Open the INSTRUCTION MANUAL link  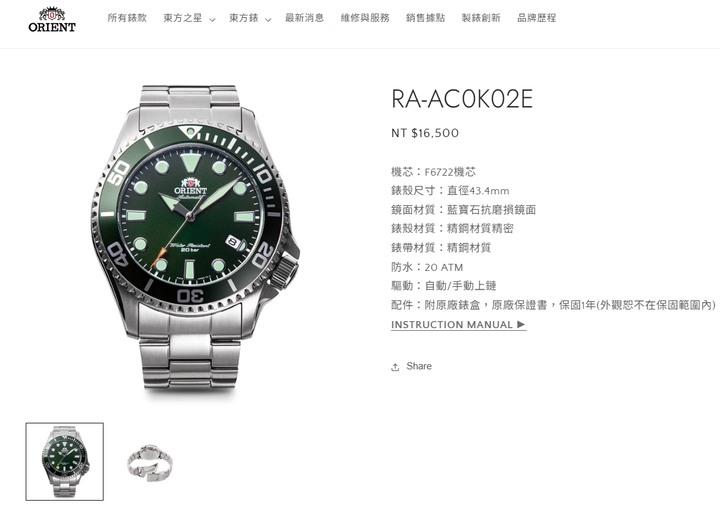(x=458, y=325)
